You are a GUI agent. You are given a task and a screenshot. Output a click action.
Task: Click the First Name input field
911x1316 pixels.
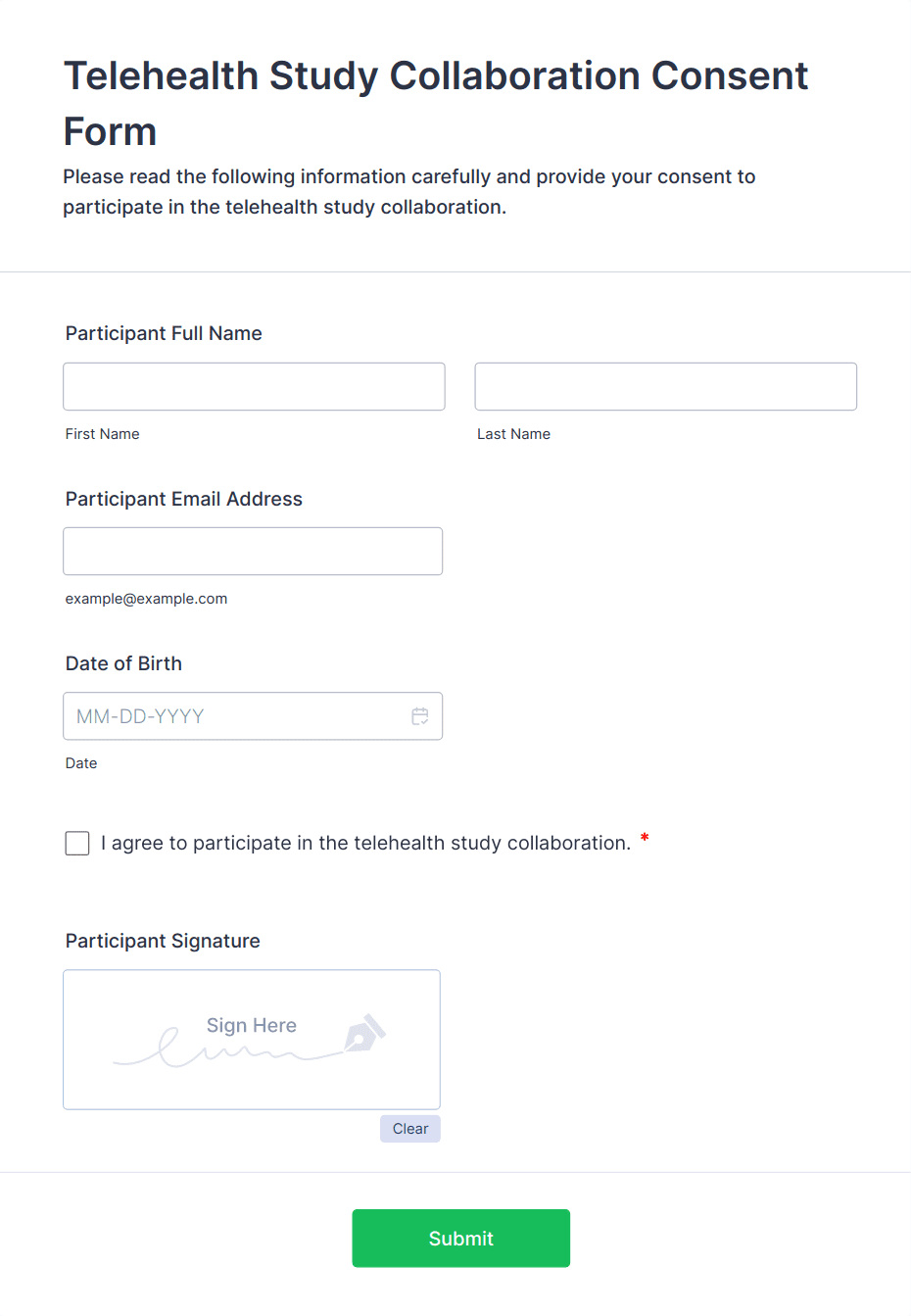point(254,386)
